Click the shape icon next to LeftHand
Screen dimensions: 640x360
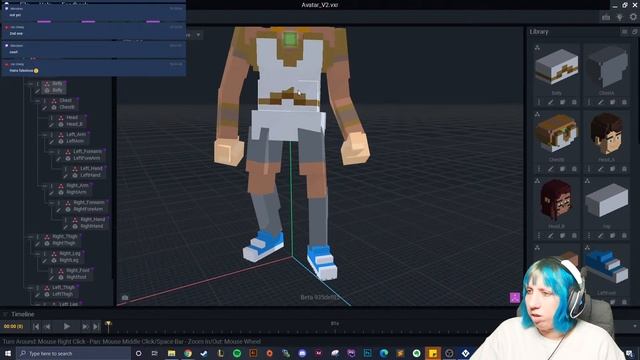75,176
